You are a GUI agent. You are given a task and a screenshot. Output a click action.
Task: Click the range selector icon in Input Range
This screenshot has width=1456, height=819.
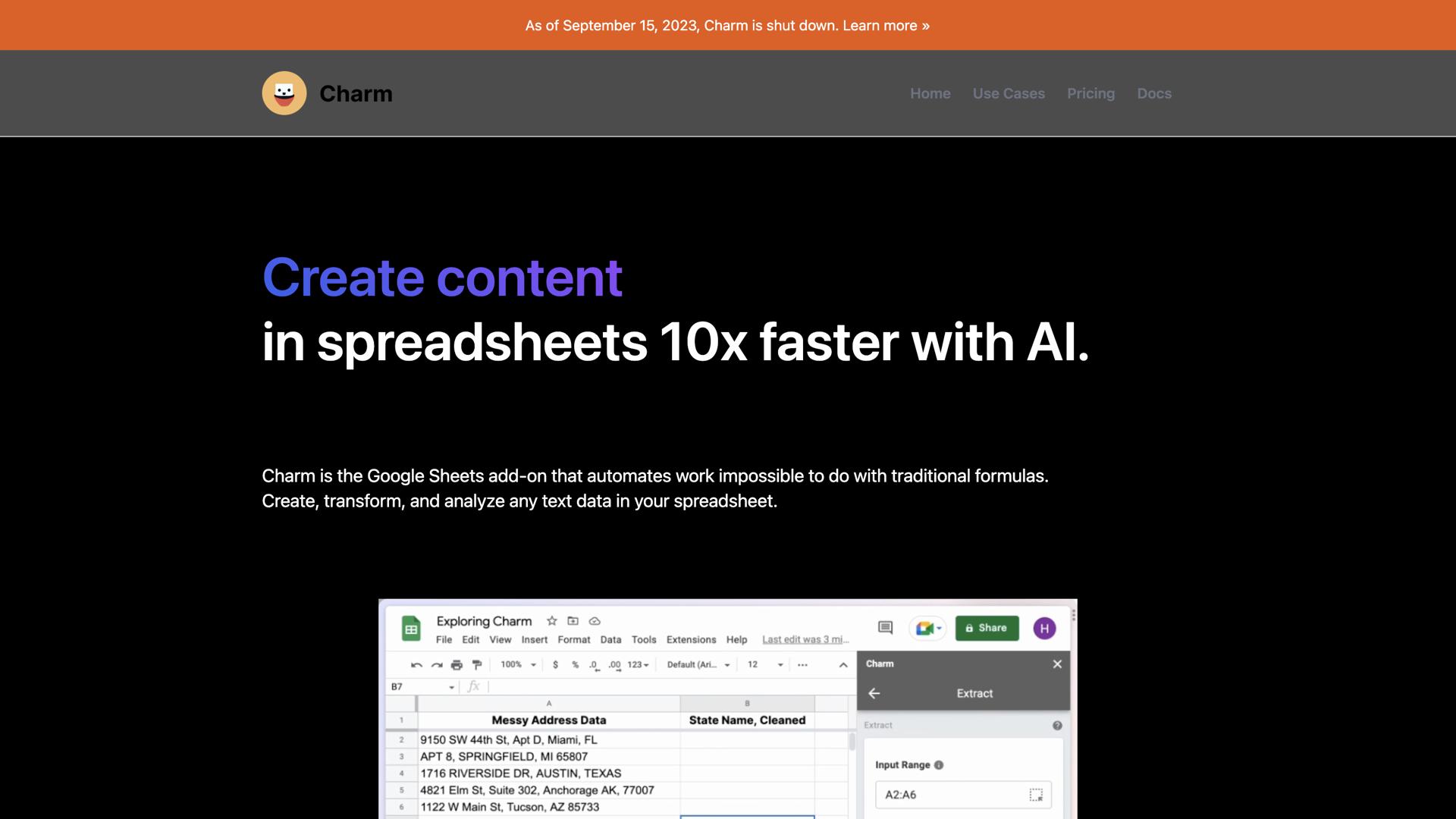point(1036,795)
